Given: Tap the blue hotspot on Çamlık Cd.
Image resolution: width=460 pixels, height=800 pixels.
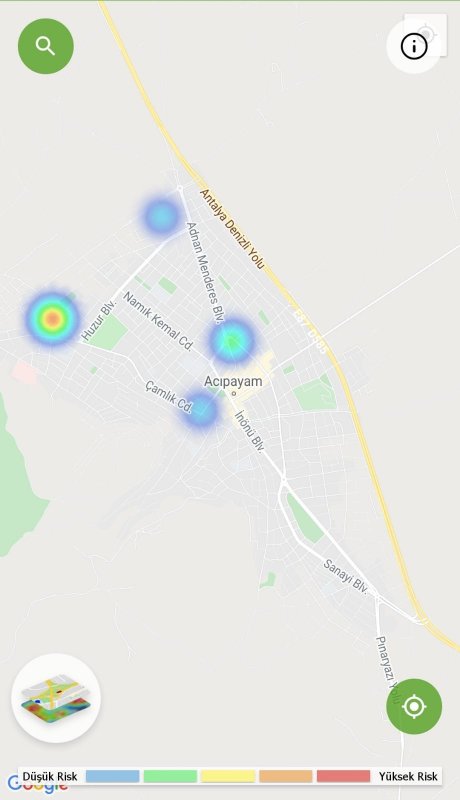Looking at the screenshot, I should click(201, 409).
